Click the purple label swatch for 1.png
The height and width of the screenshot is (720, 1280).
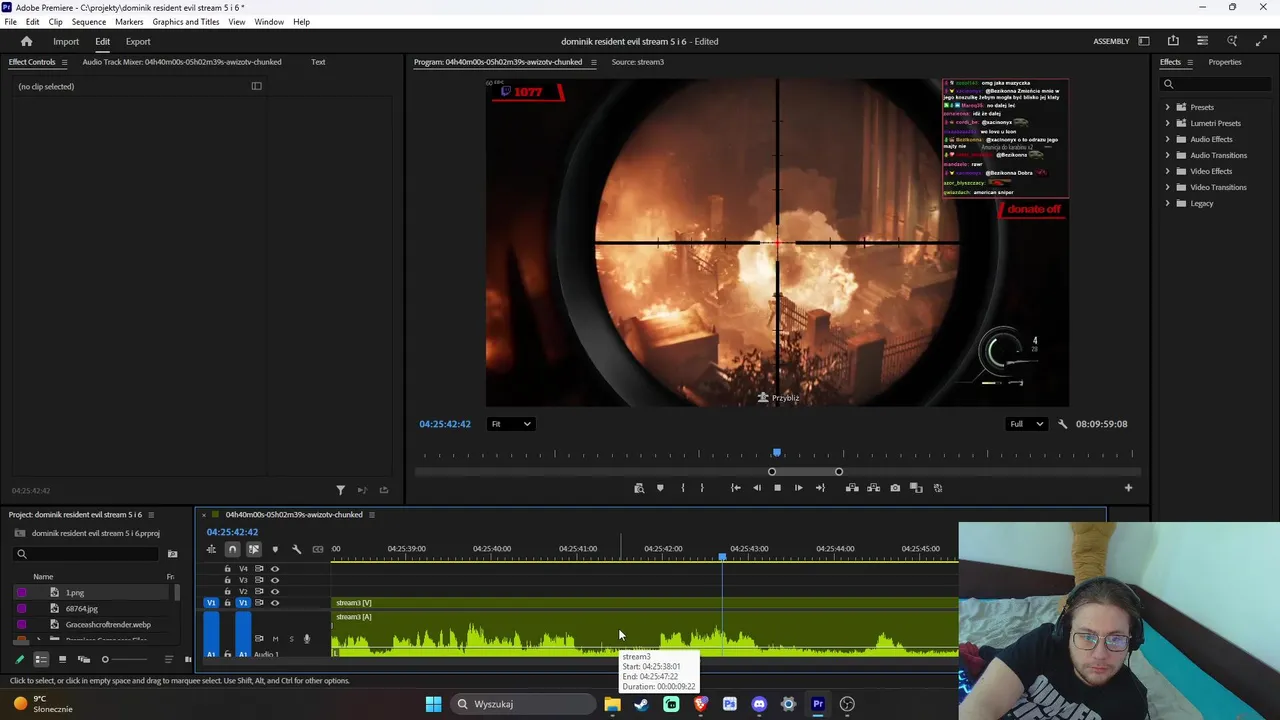[21, 593]
